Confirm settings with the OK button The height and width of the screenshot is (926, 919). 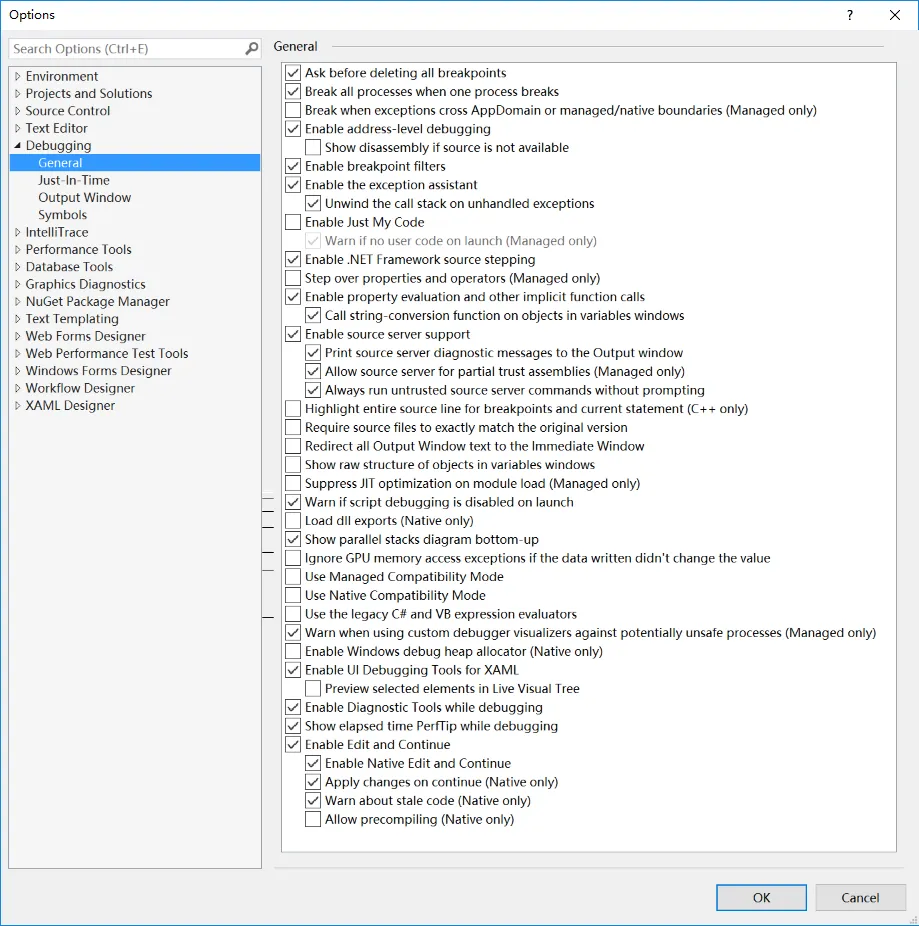pos(761,898)
